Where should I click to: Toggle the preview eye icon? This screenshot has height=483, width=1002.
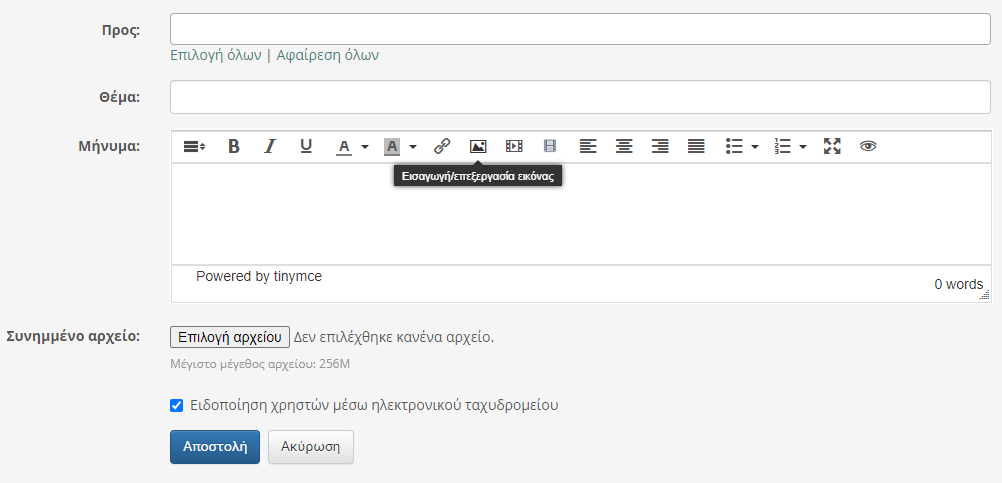(868, 146)
